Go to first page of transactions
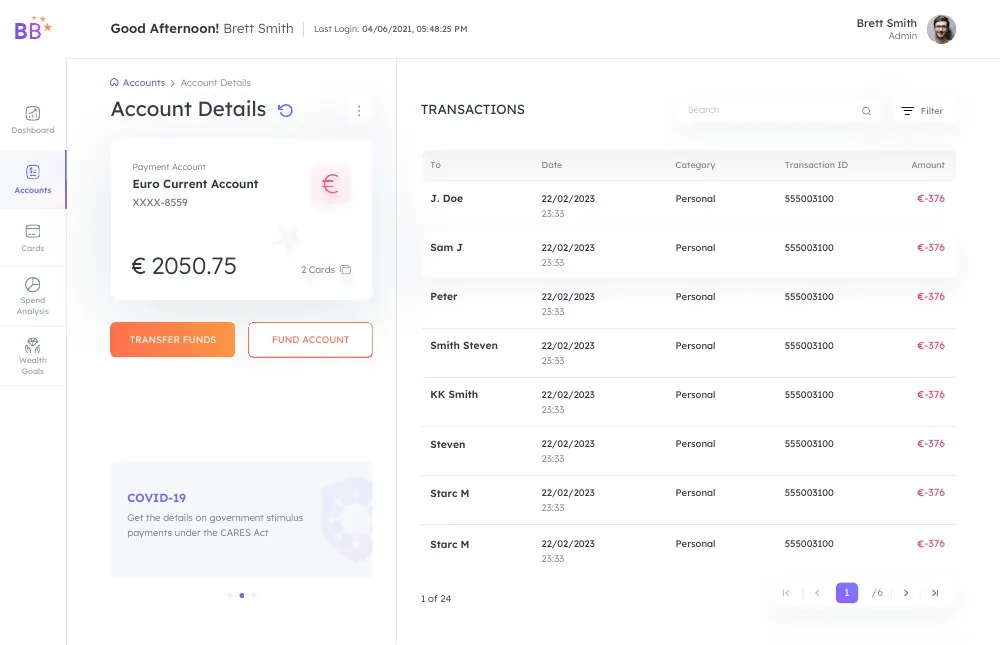Screen dimensions: 1000x645 (786, 593)
